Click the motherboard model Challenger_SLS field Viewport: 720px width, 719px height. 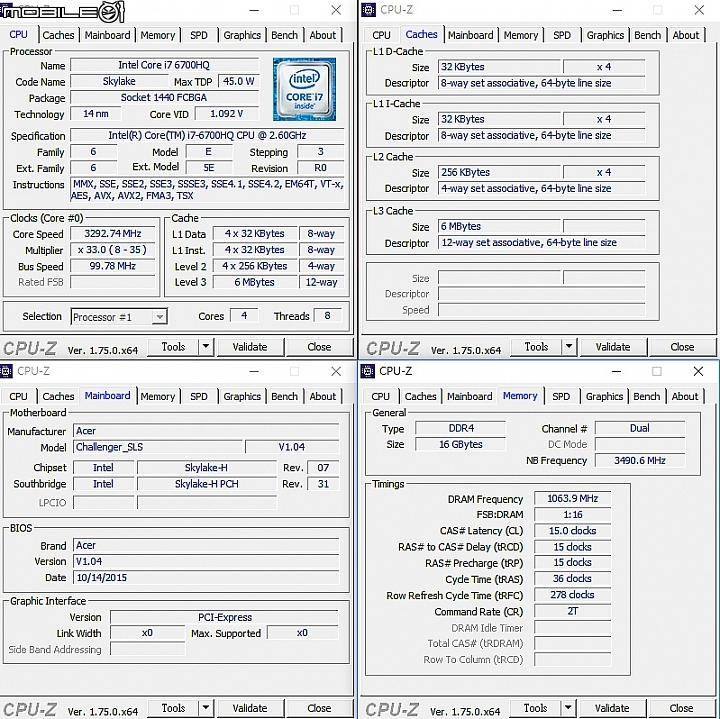tap(158, 447)
